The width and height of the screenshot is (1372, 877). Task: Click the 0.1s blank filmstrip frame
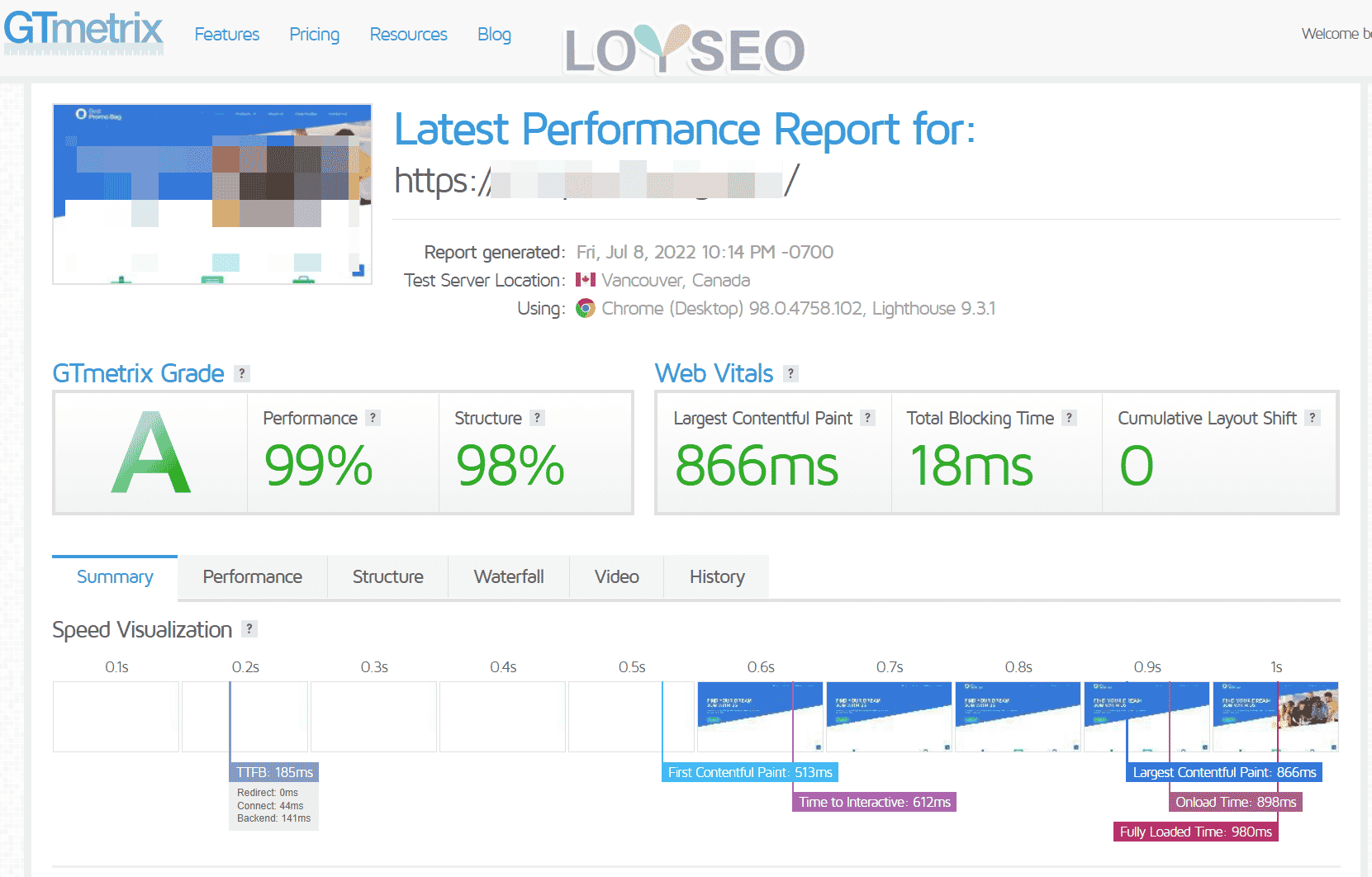[x=116, y=717]
